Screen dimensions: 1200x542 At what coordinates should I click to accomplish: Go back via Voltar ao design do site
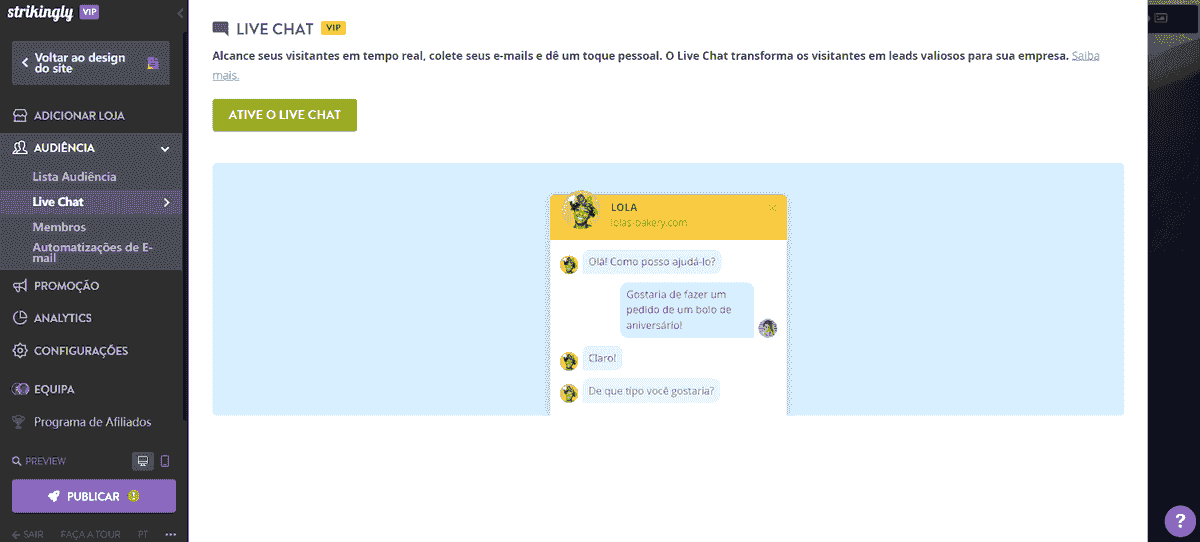91,63
